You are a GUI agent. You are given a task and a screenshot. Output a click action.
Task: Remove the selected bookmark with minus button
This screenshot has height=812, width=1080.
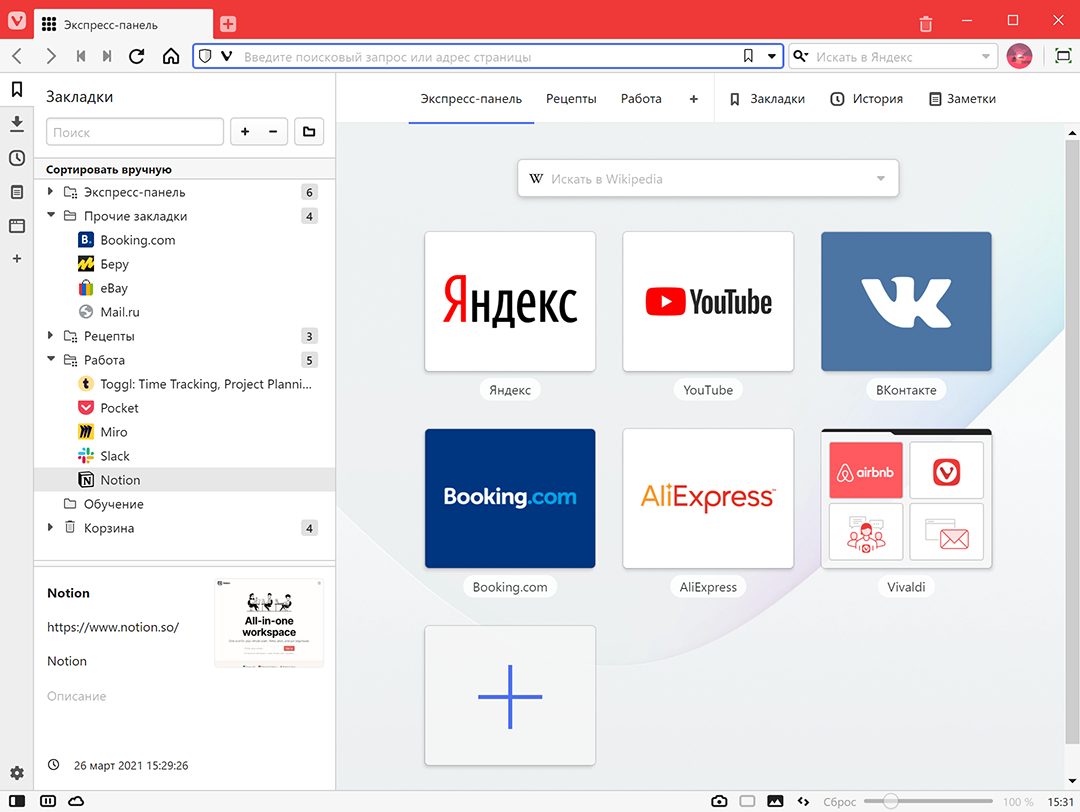click(273, 132)
